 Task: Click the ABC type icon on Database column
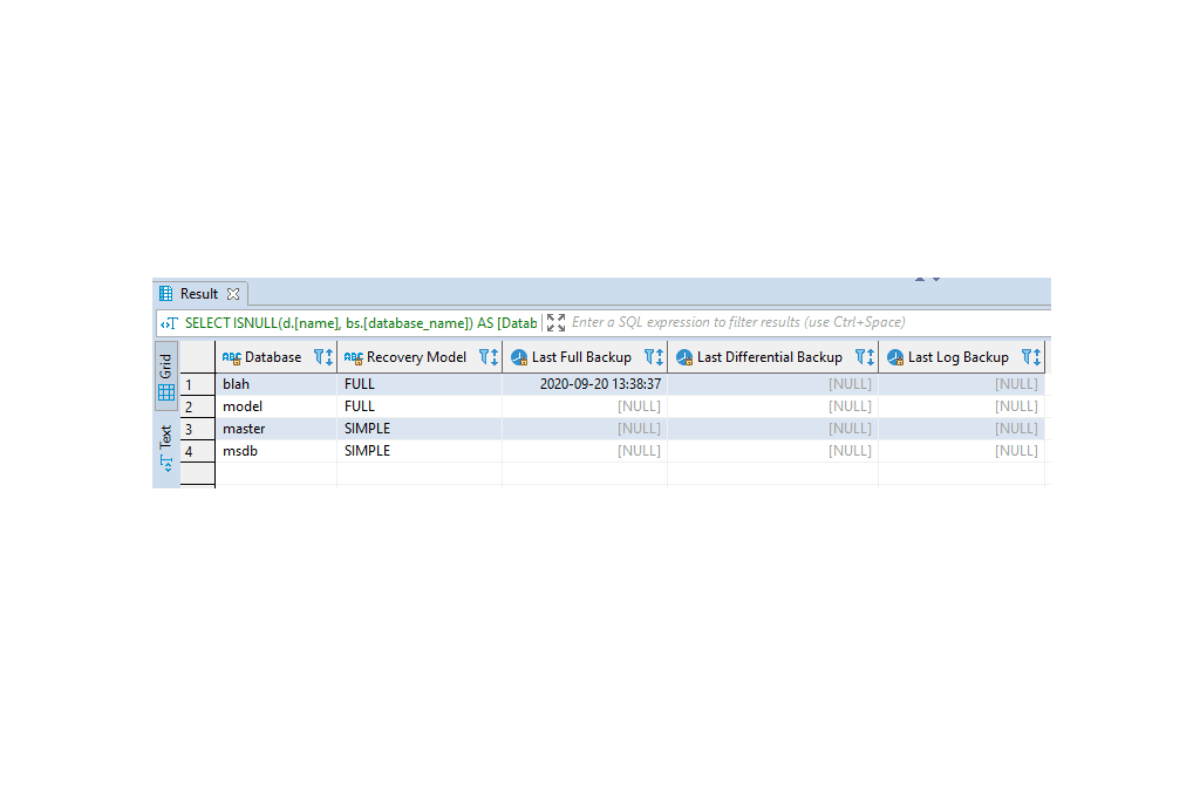pyautogui.click(x=232, y=356)
